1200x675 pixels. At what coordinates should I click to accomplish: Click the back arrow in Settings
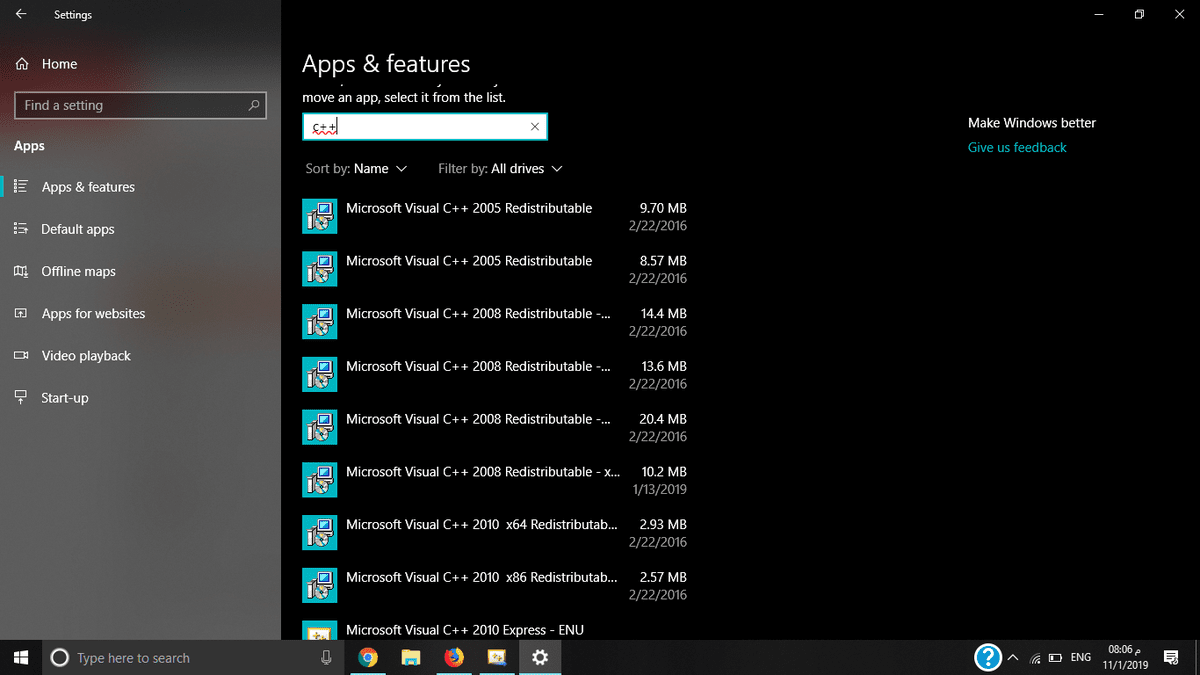pyautogui.click(x=21, y=15)
